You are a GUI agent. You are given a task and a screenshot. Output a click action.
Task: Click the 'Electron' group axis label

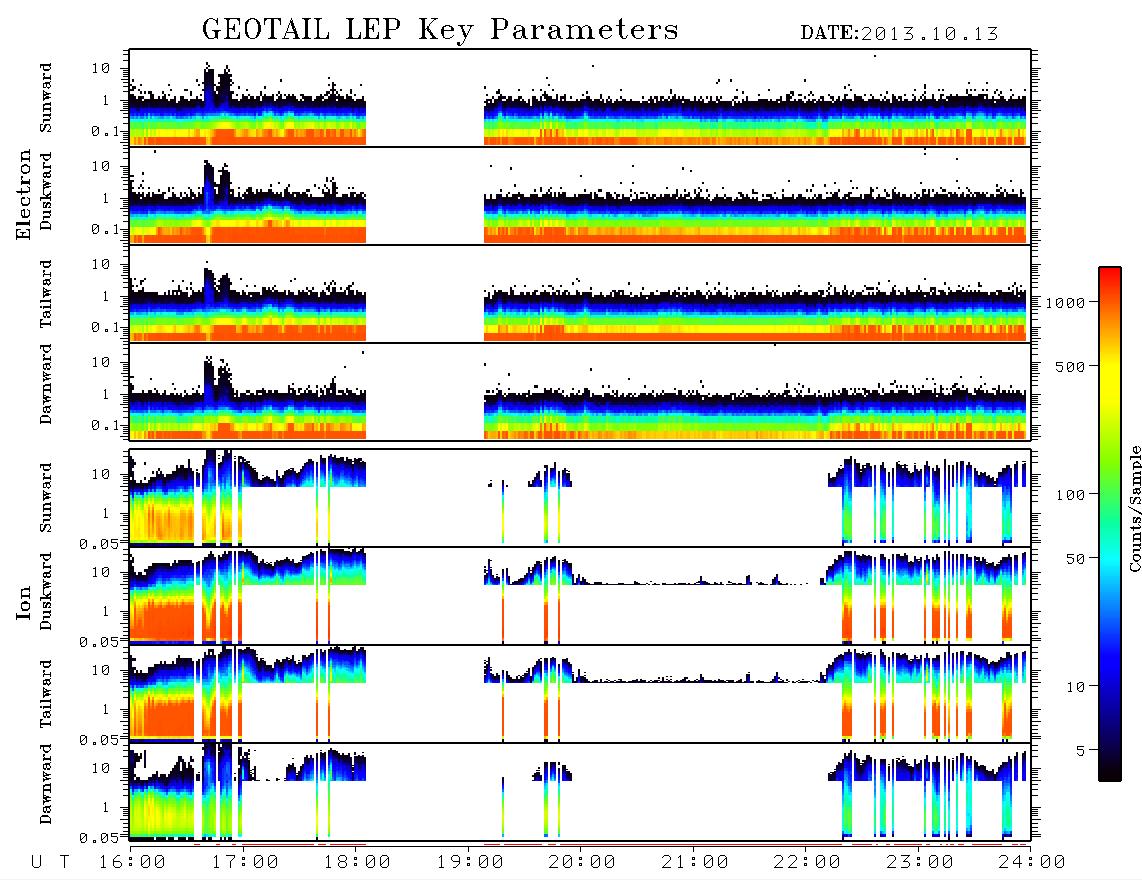[23, 195]
